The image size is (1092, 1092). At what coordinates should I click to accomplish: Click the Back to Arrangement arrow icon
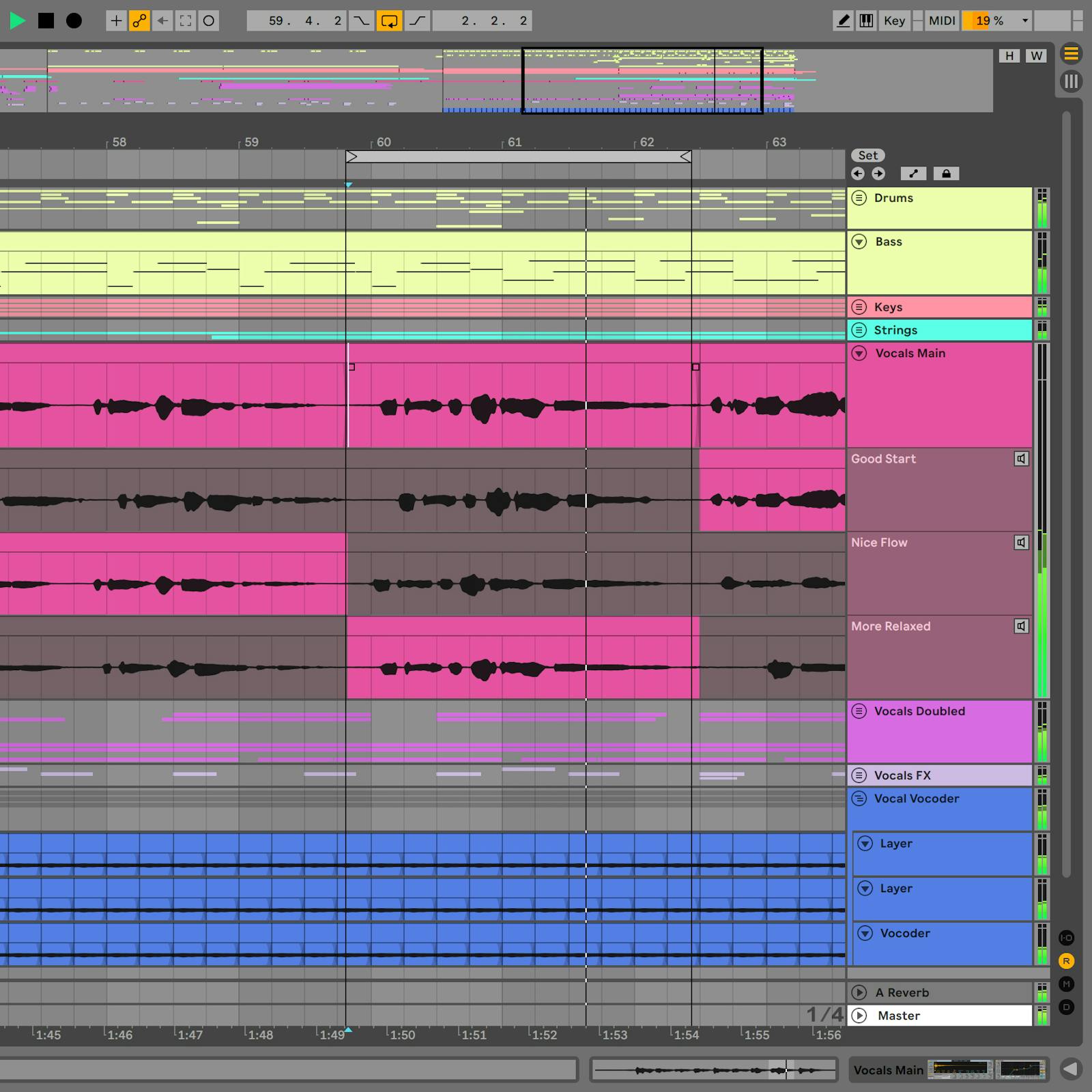(161, 20)
